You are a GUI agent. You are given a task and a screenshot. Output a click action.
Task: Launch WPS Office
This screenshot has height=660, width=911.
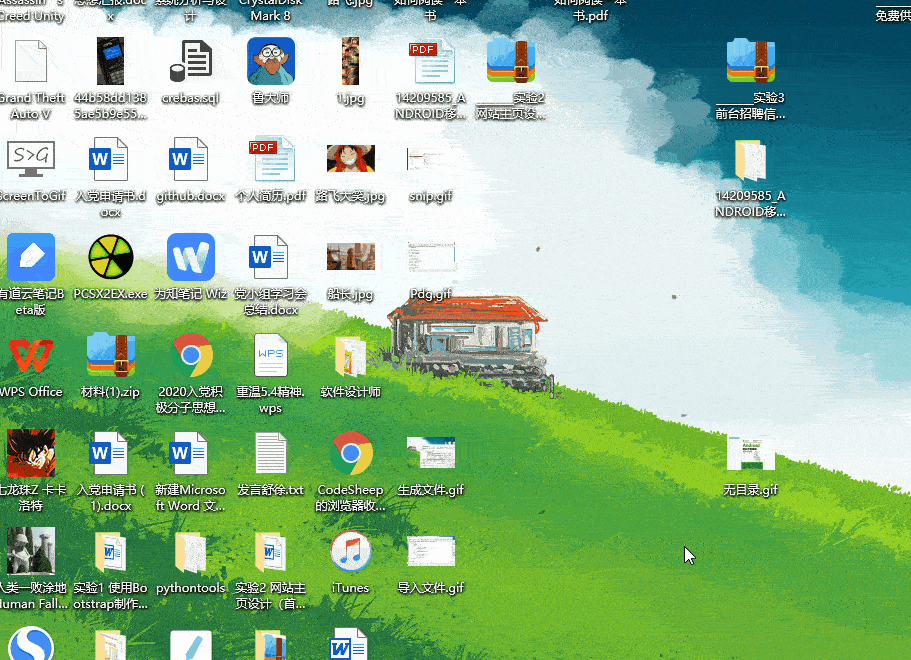pos(31,356)
